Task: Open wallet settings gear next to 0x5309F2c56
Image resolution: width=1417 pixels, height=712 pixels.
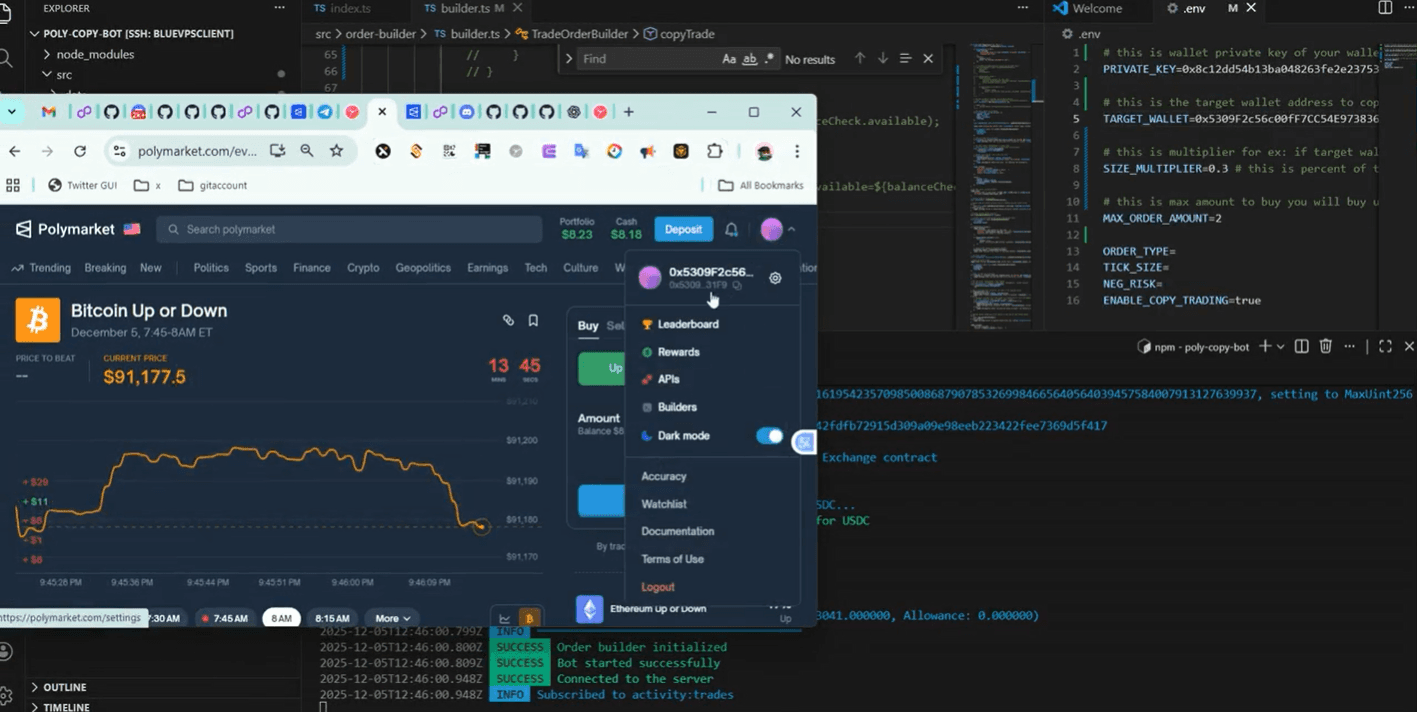Action: coord(775,278)
